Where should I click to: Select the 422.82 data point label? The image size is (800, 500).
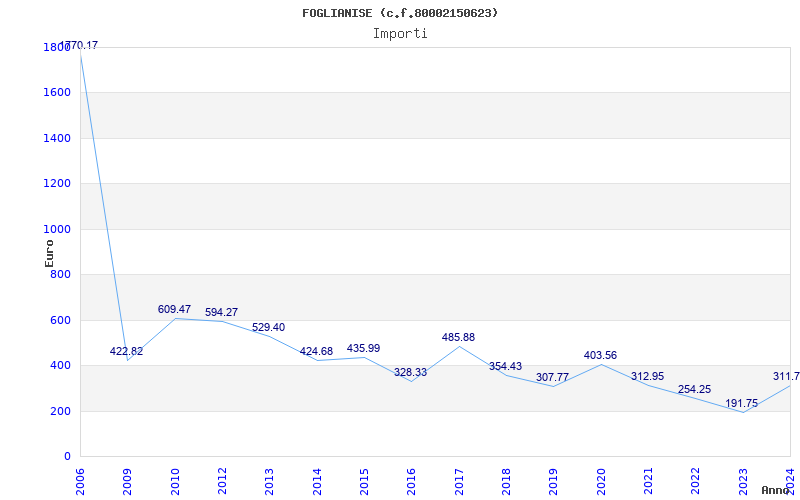point(126,352)
